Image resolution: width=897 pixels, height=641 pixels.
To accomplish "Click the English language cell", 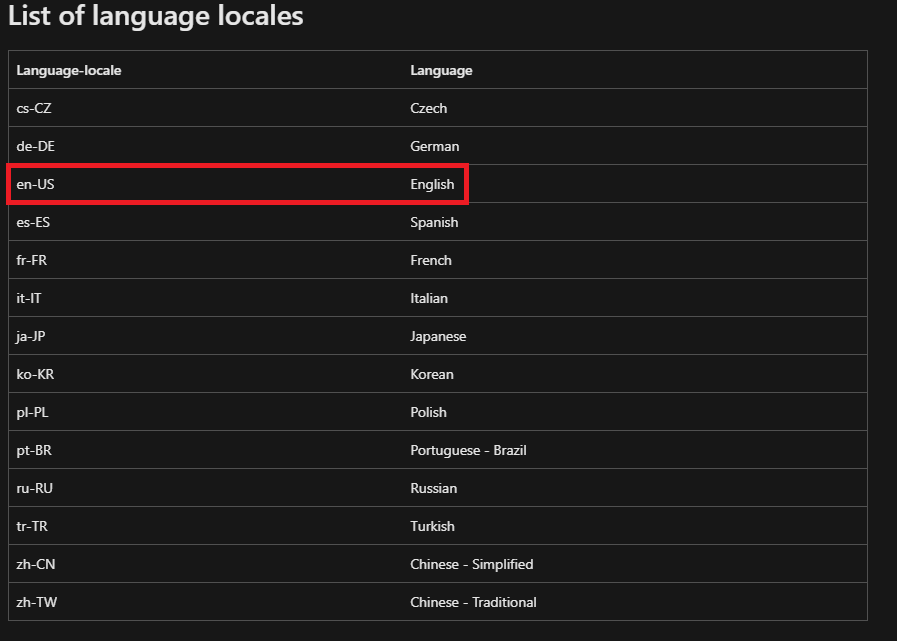I will 432,184.
